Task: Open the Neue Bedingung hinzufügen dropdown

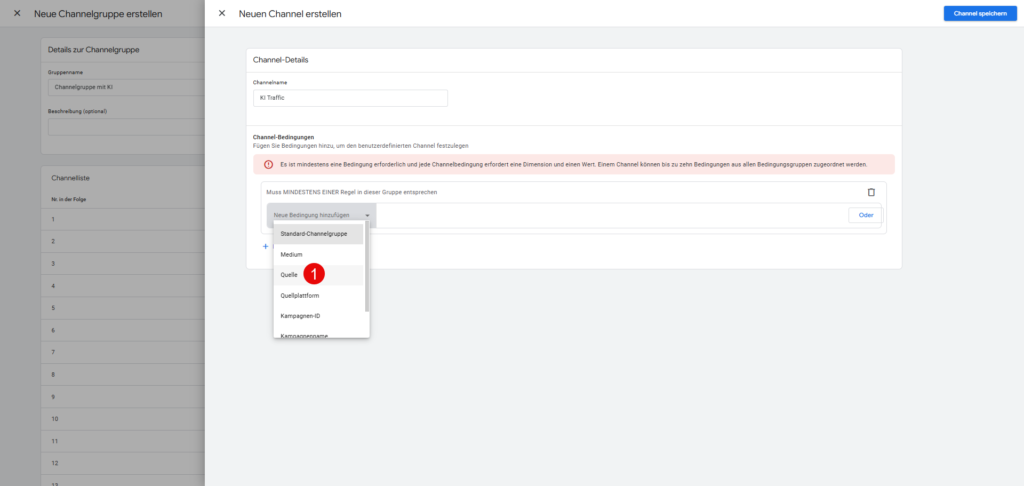Action: pos(321,215)
